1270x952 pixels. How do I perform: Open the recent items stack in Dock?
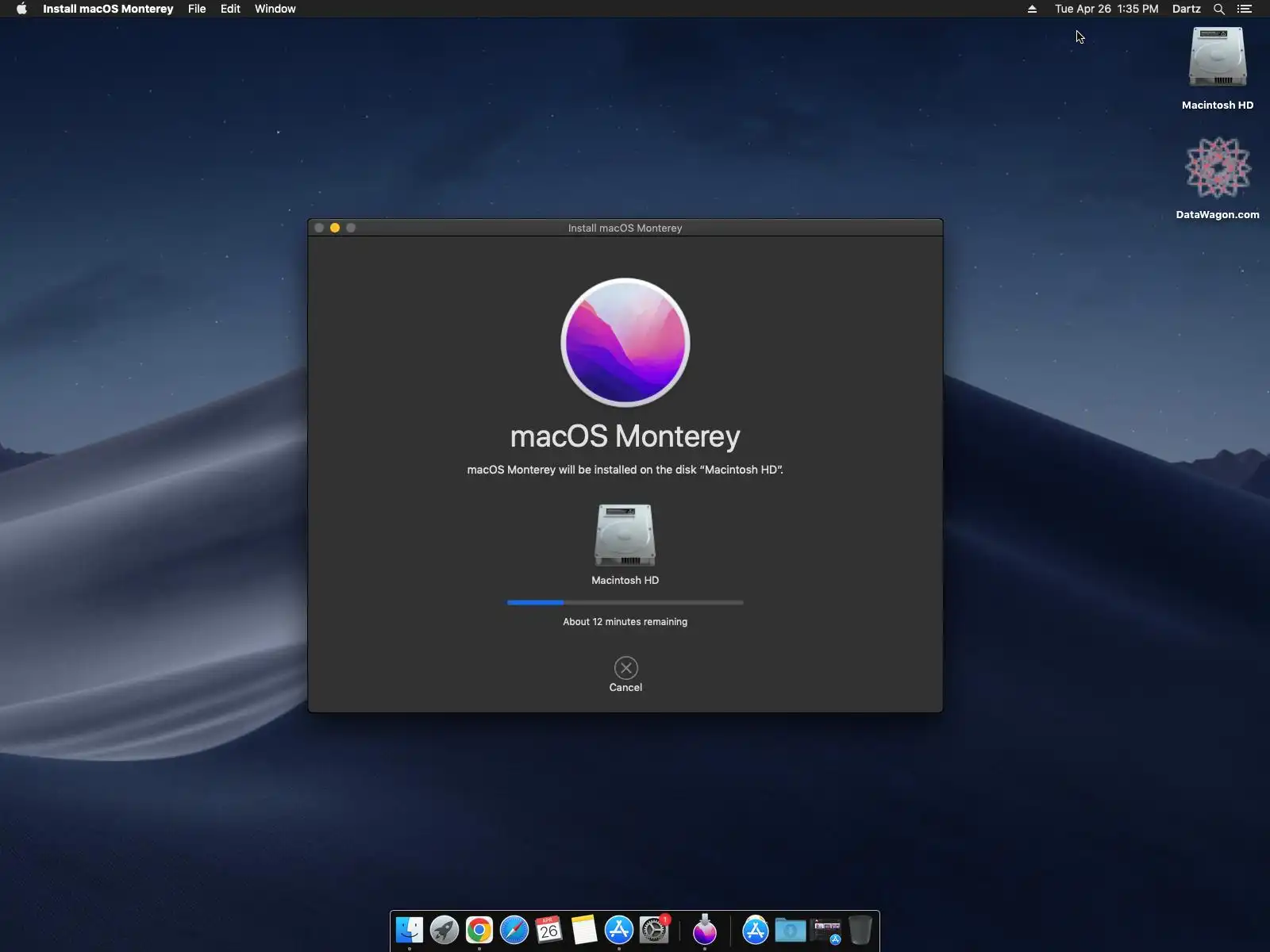pos(825,930)
